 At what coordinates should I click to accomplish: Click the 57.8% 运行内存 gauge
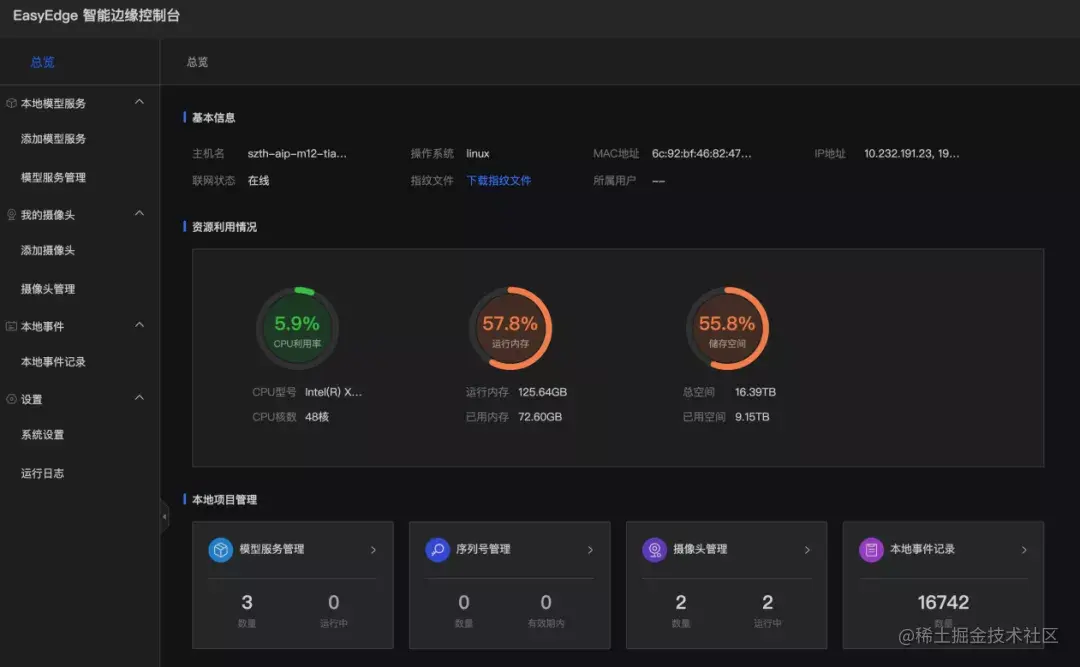[x=510, y=329]
